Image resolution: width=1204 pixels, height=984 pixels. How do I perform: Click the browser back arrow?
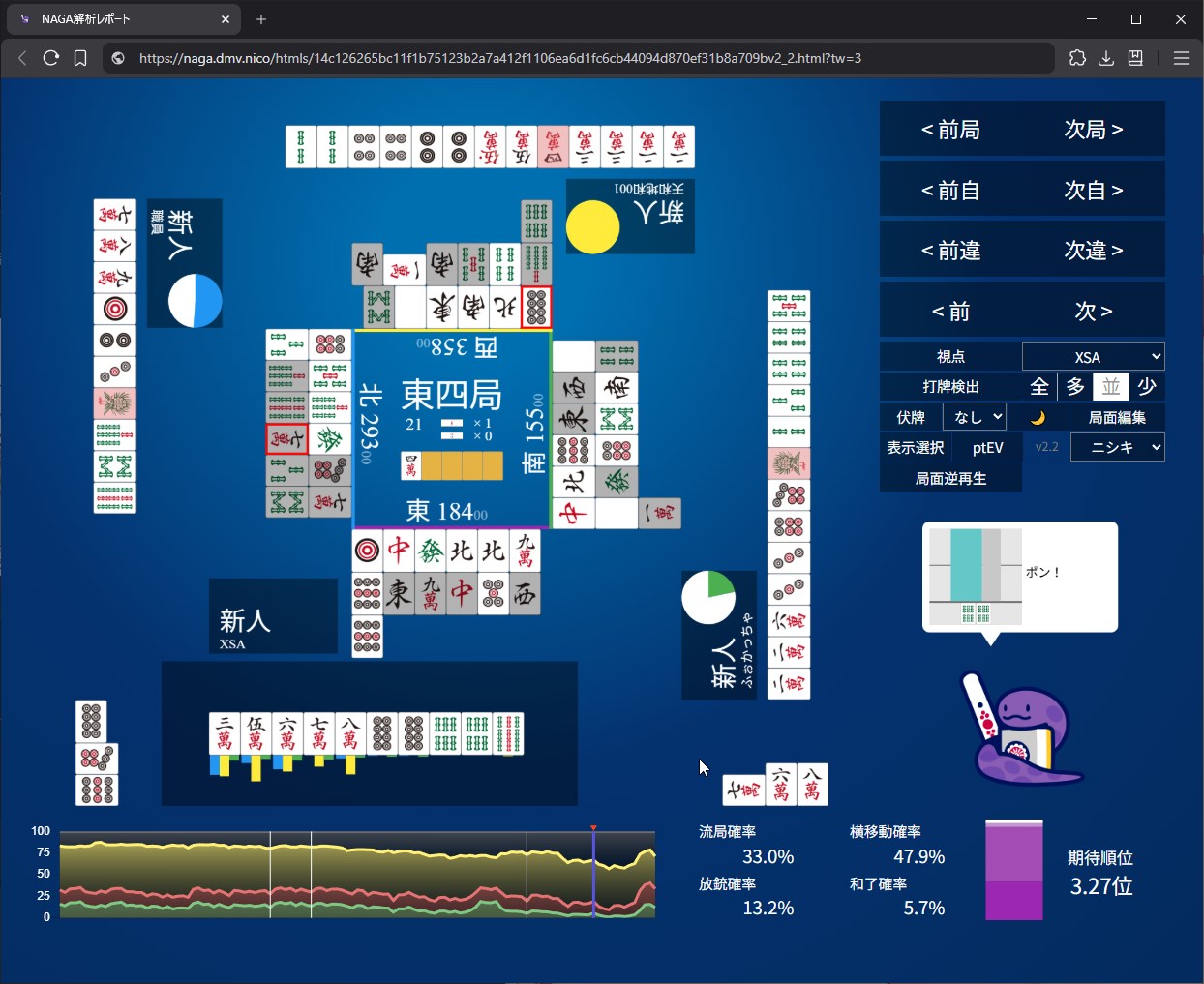[22, 58]
